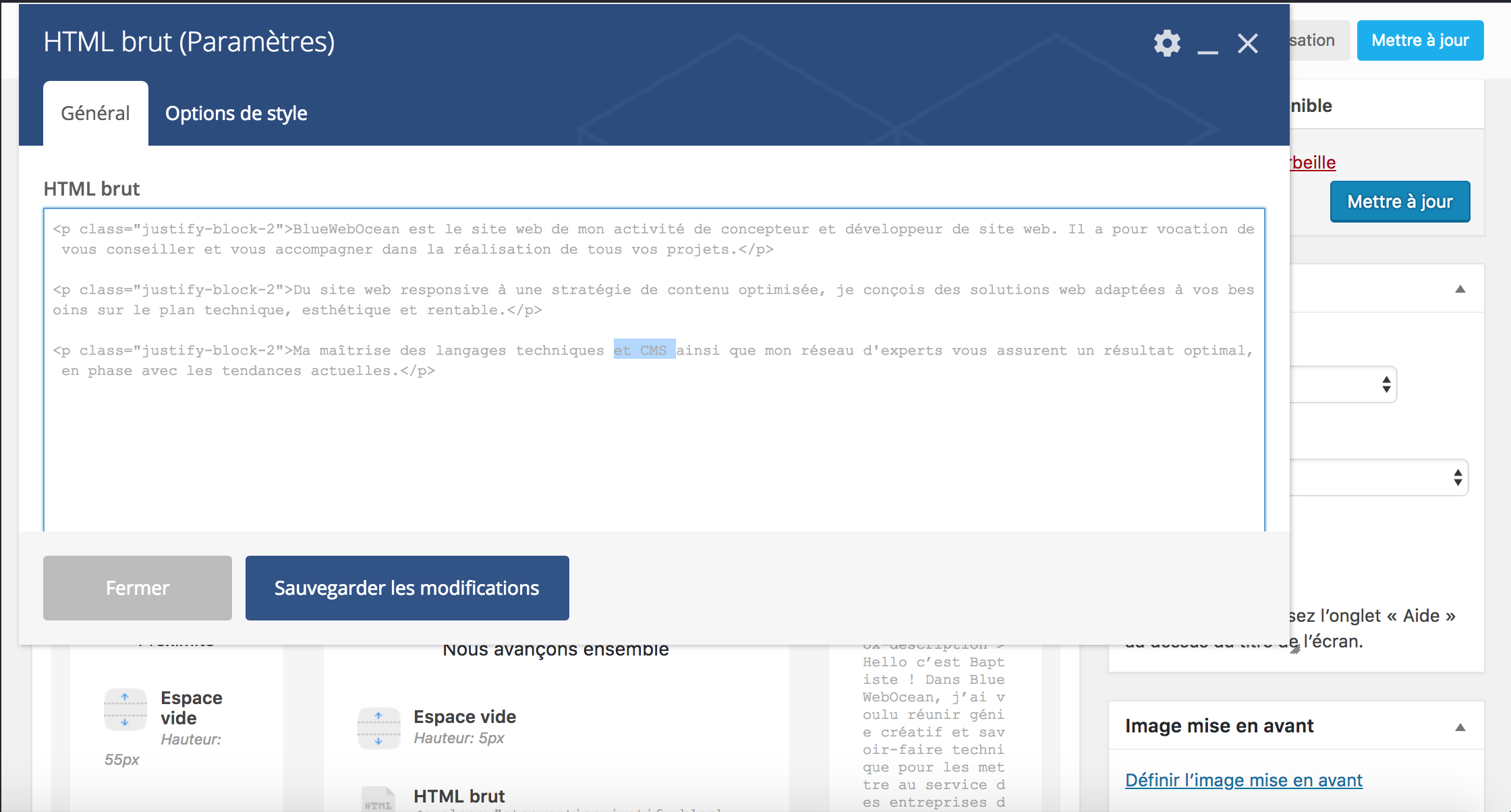Click the red corbeille link

pyautogui.click(x=1313, y=163)
